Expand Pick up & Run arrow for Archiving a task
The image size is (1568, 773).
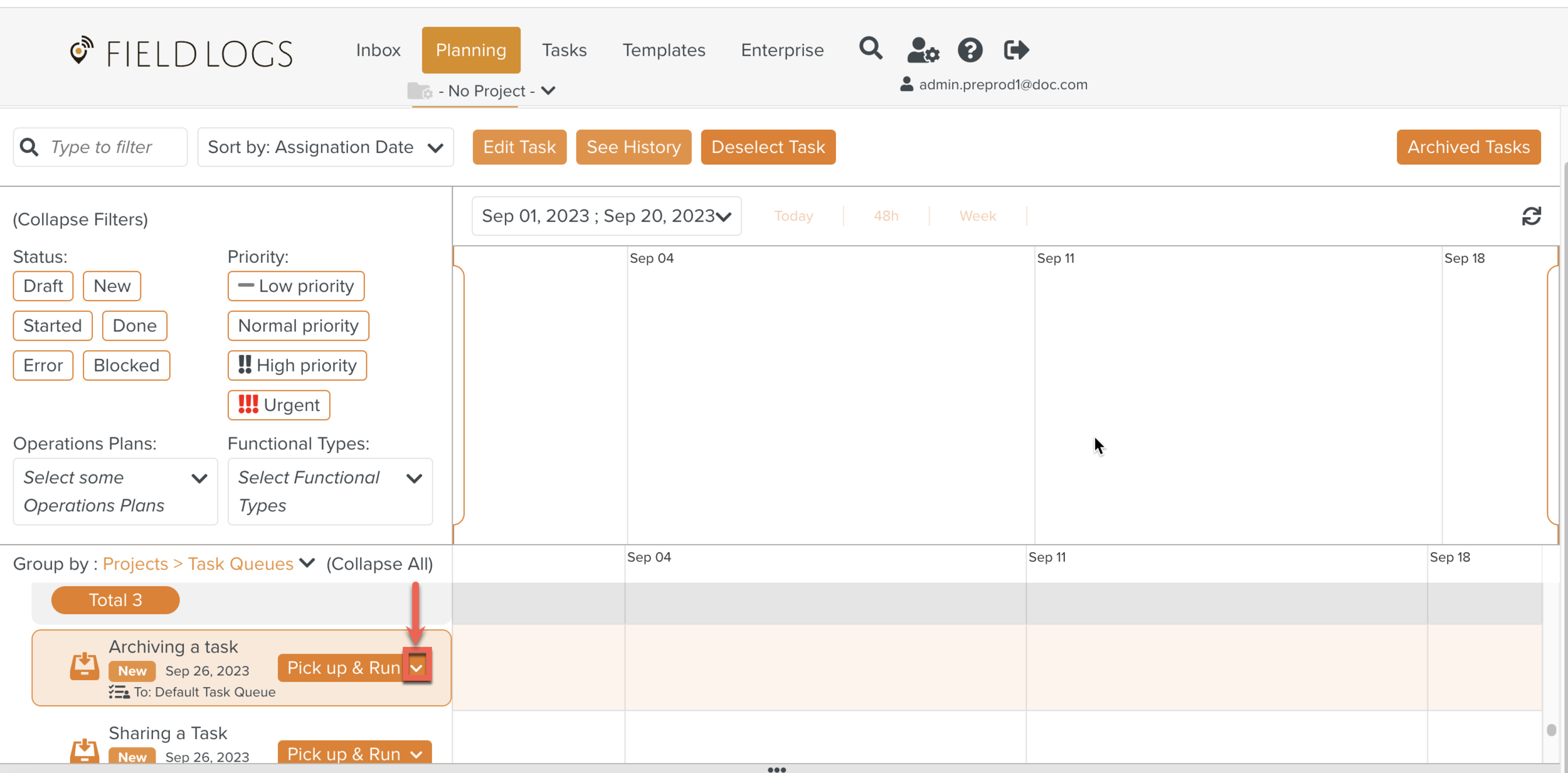click(x=416, y=668)
